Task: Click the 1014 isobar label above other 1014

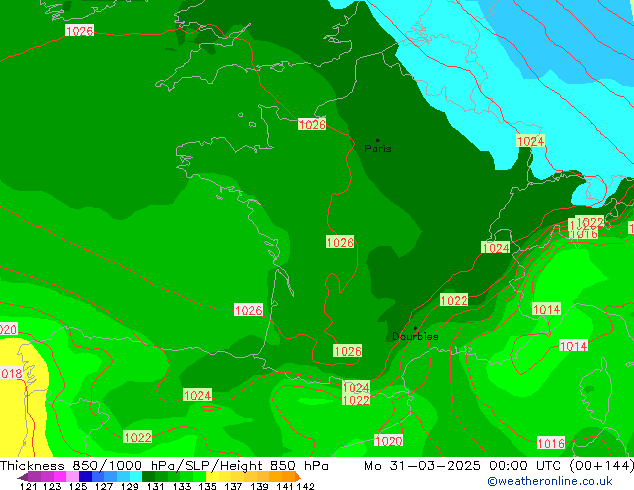Action: (546, 309)
